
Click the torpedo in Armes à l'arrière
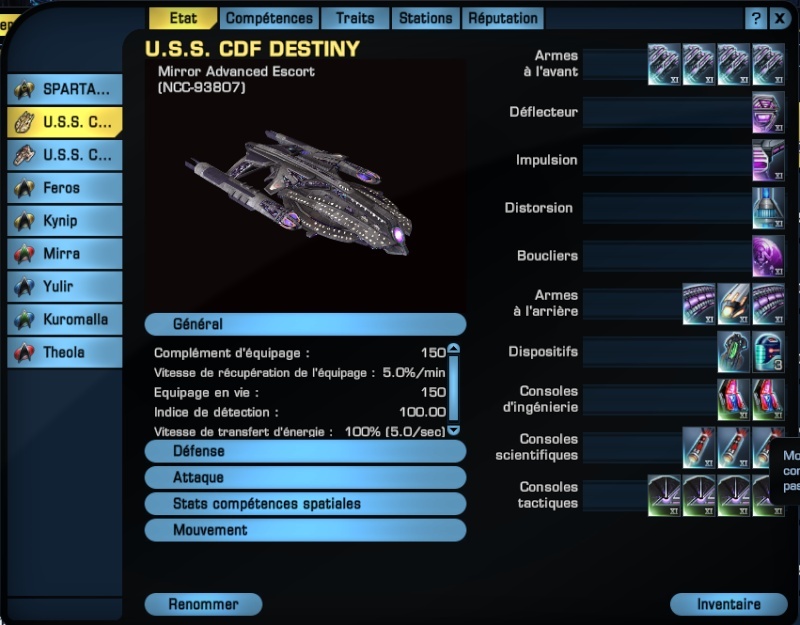733,304
